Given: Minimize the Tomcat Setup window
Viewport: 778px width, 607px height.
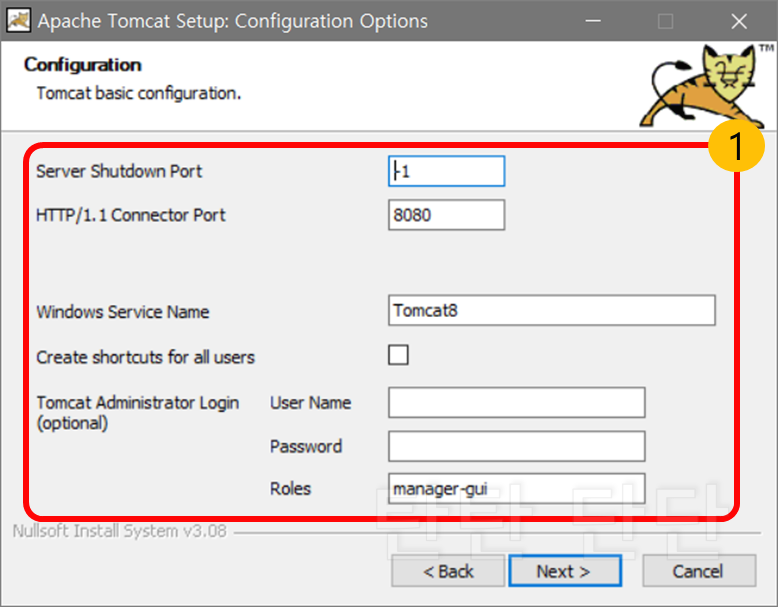Looking at the screenshot, I should coord(593,21).
